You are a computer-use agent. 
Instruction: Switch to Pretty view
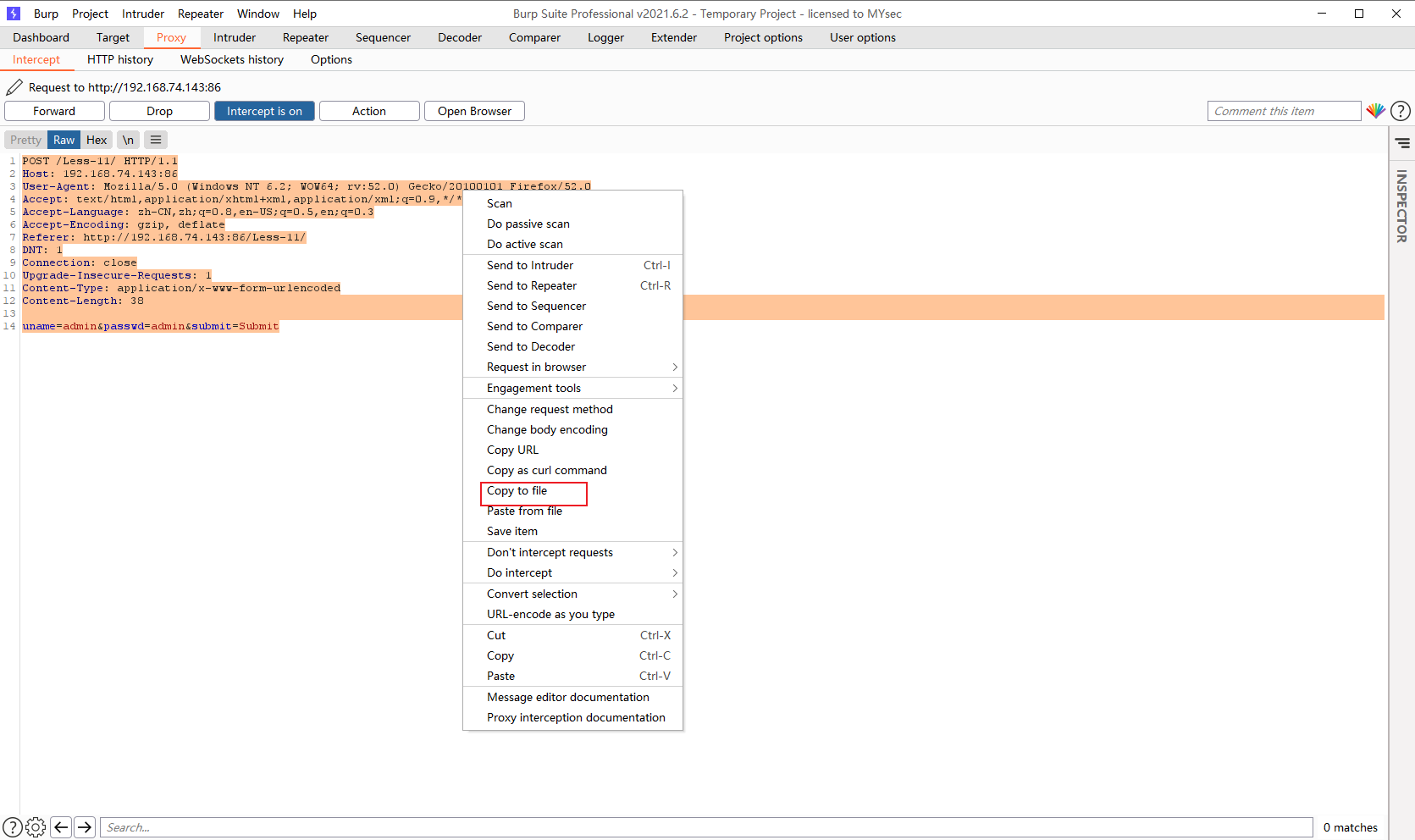[x=25, y=140]
